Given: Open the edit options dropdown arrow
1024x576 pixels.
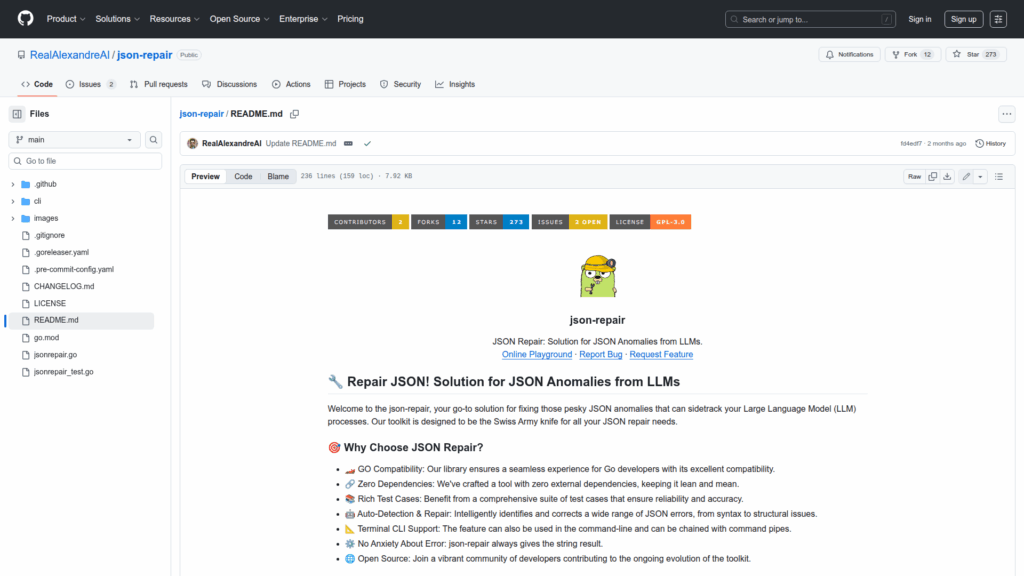Looking at the screenshot, I should [980, 176].
